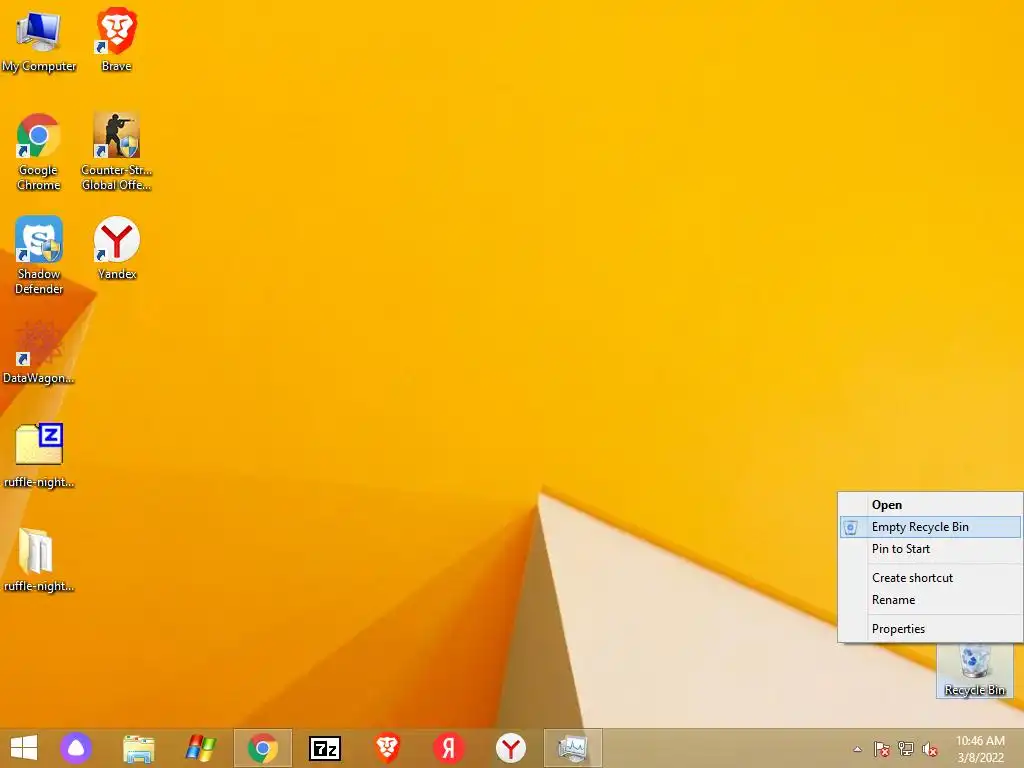Open the red Yandex Я taskbar icon

pos(449,748)
